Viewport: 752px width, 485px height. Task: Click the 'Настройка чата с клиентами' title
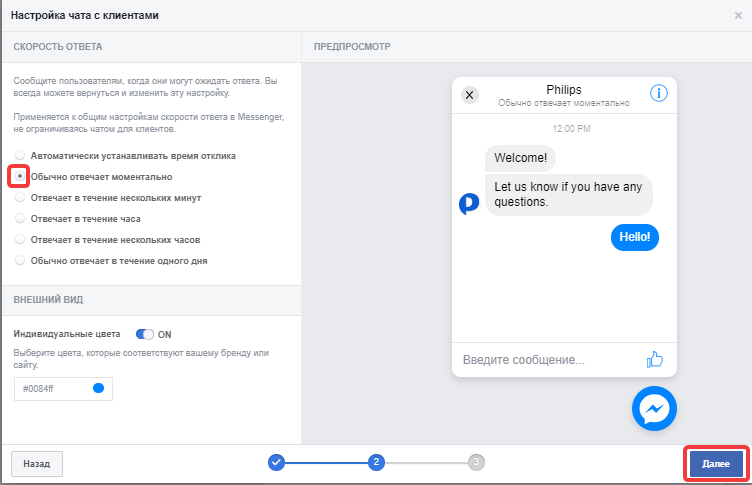click(x=84, y=15)
